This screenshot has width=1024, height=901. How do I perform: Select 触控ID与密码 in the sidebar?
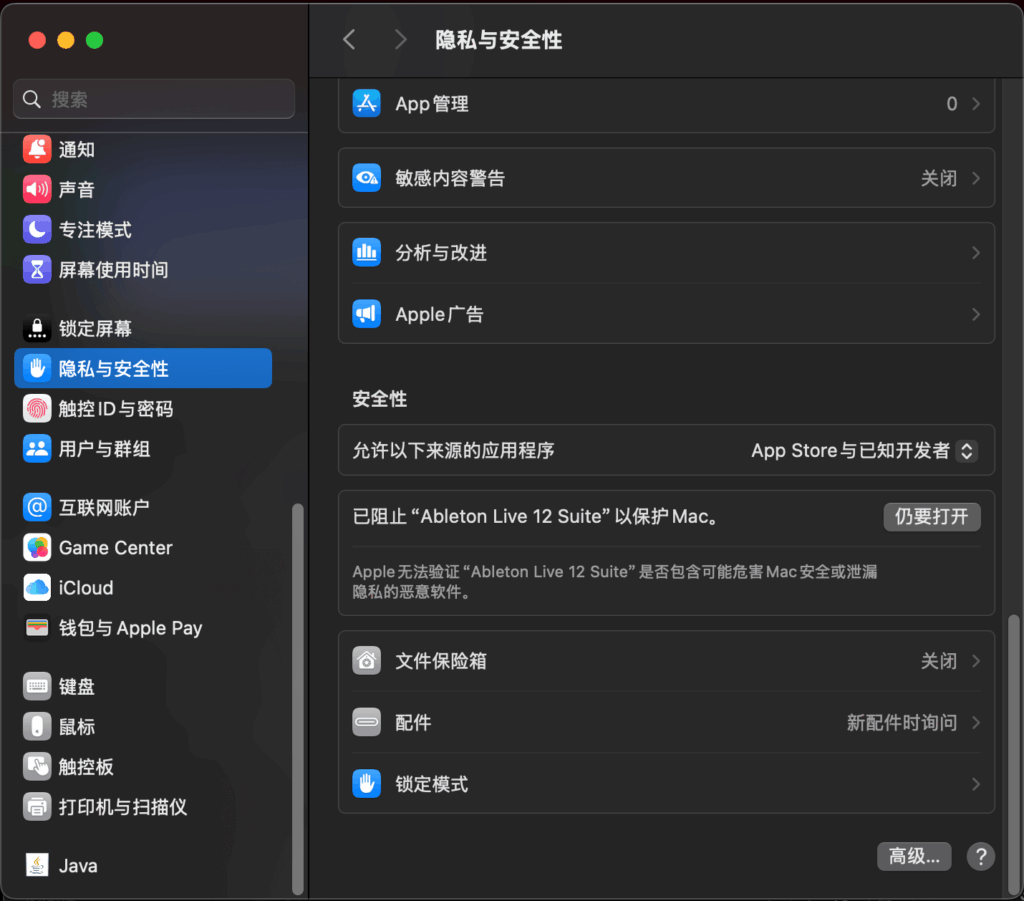pos(115,409)
